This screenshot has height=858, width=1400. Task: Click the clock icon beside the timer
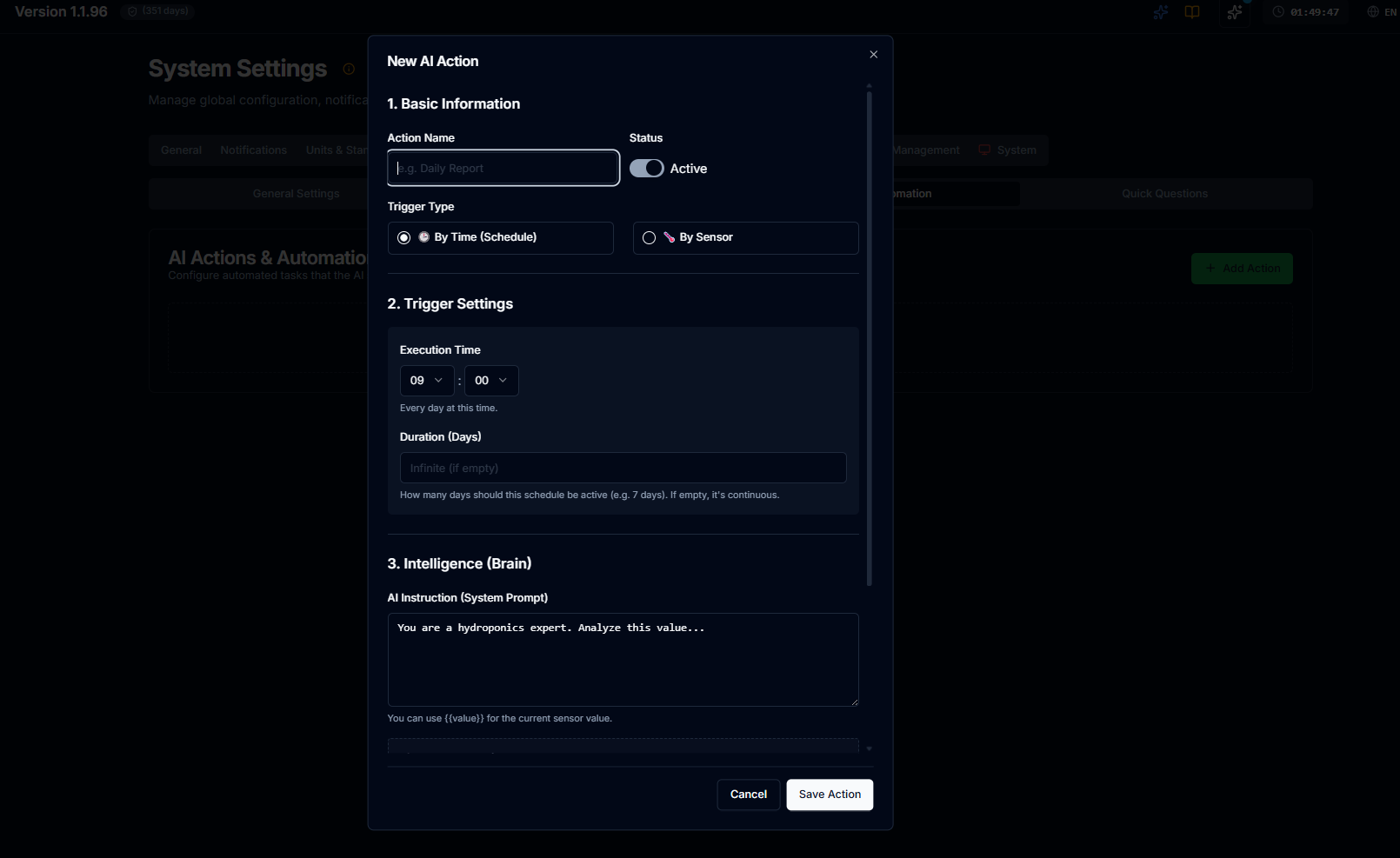click(x=1278, y=12)
